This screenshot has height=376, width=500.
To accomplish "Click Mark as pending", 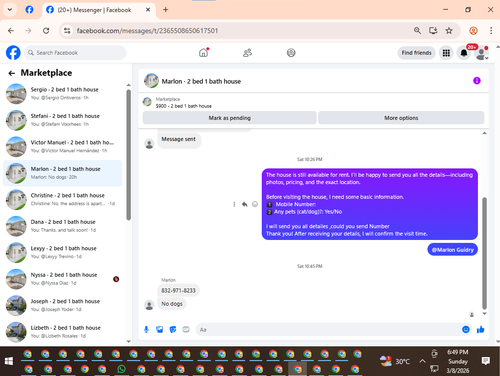I will [x=230, y=118].
